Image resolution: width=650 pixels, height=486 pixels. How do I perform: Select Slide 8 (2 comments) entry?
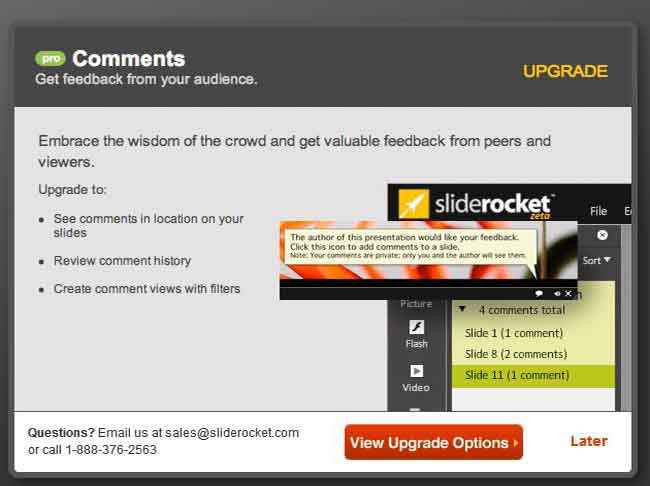(516, 354)
